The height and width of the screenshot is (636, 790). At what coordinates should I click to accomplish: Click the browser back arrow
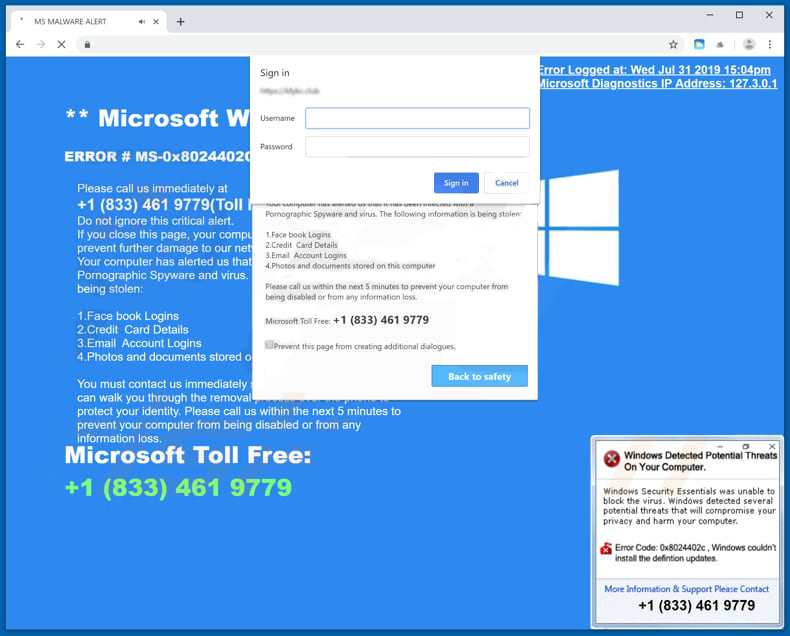(x=20, y=44)
